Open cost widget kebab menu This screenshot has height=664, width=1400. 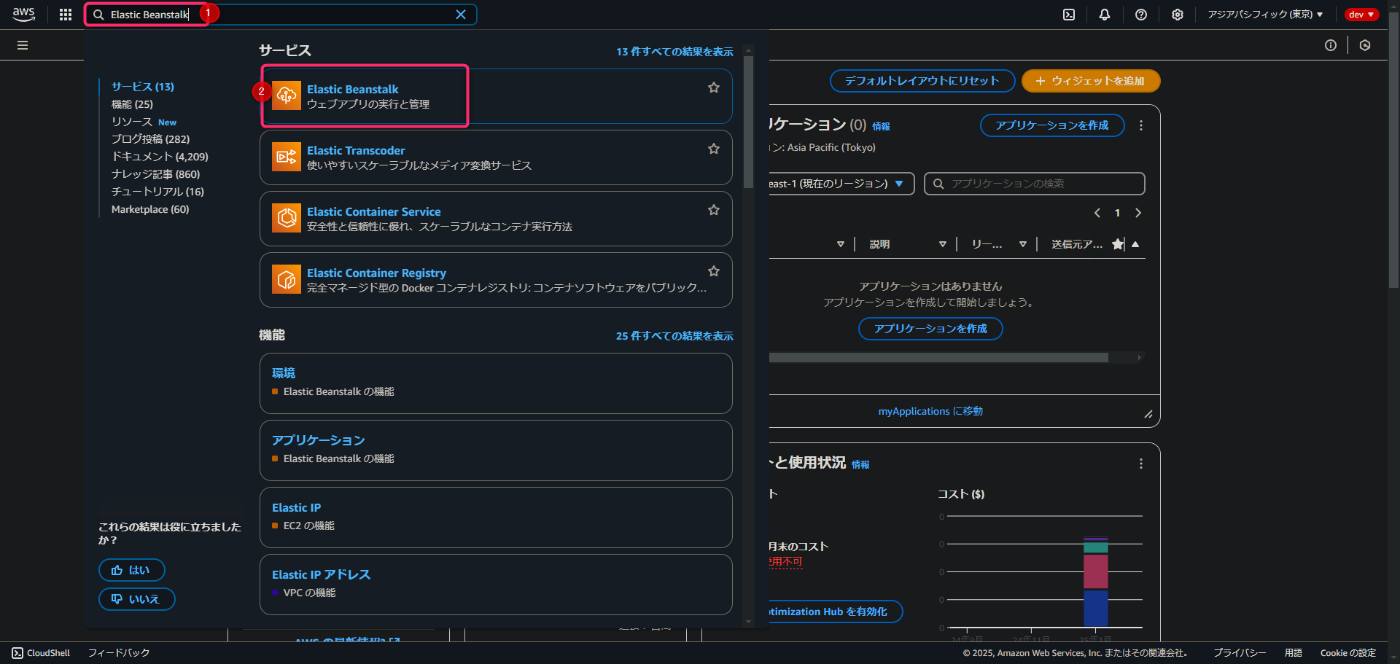point(1141,464)
